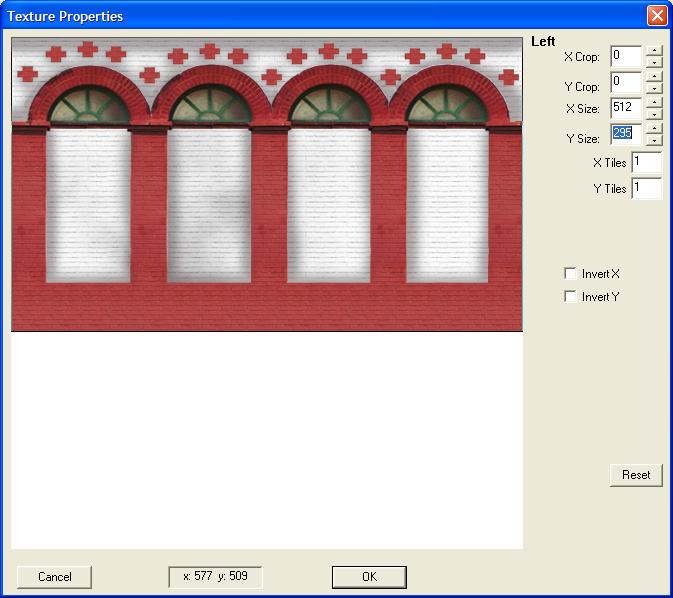Decrease Y Size with the down arrow
Screen dimensions: 673x598
[x=654, y=139]
